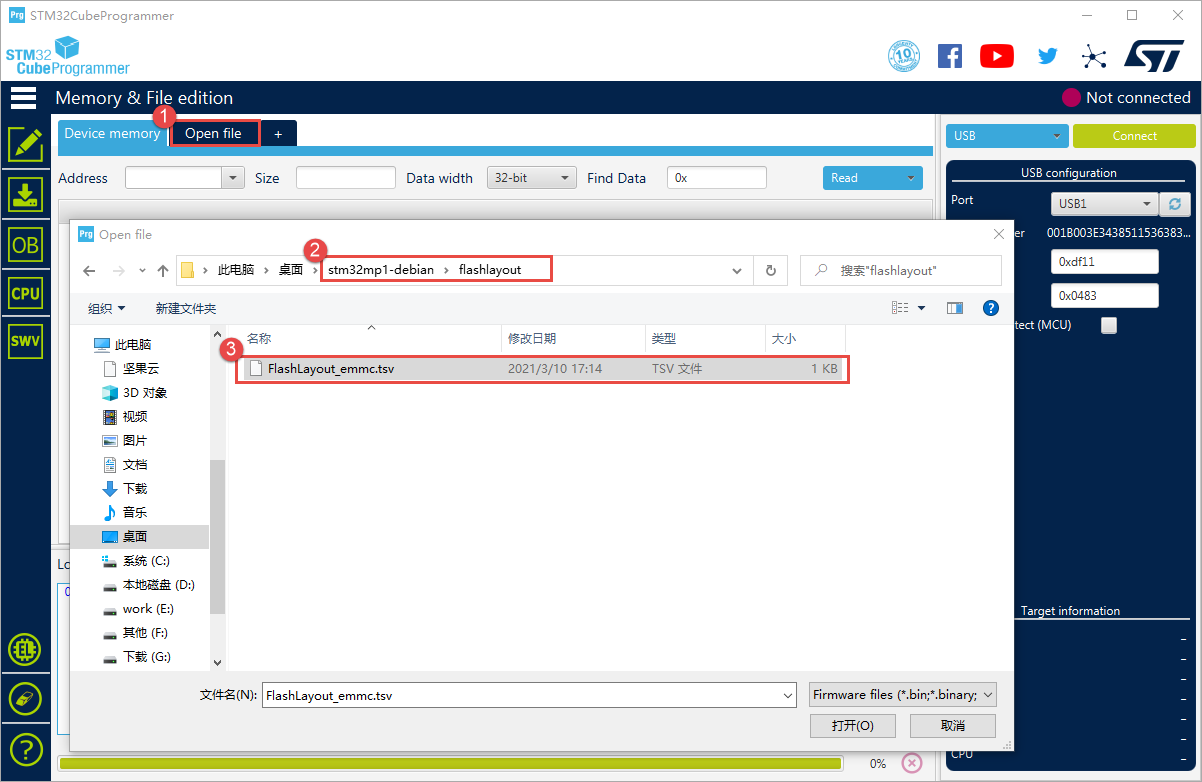The image size is (1202, 782).
Task: Open the USB connection type dropdown
Action: 1006,136
